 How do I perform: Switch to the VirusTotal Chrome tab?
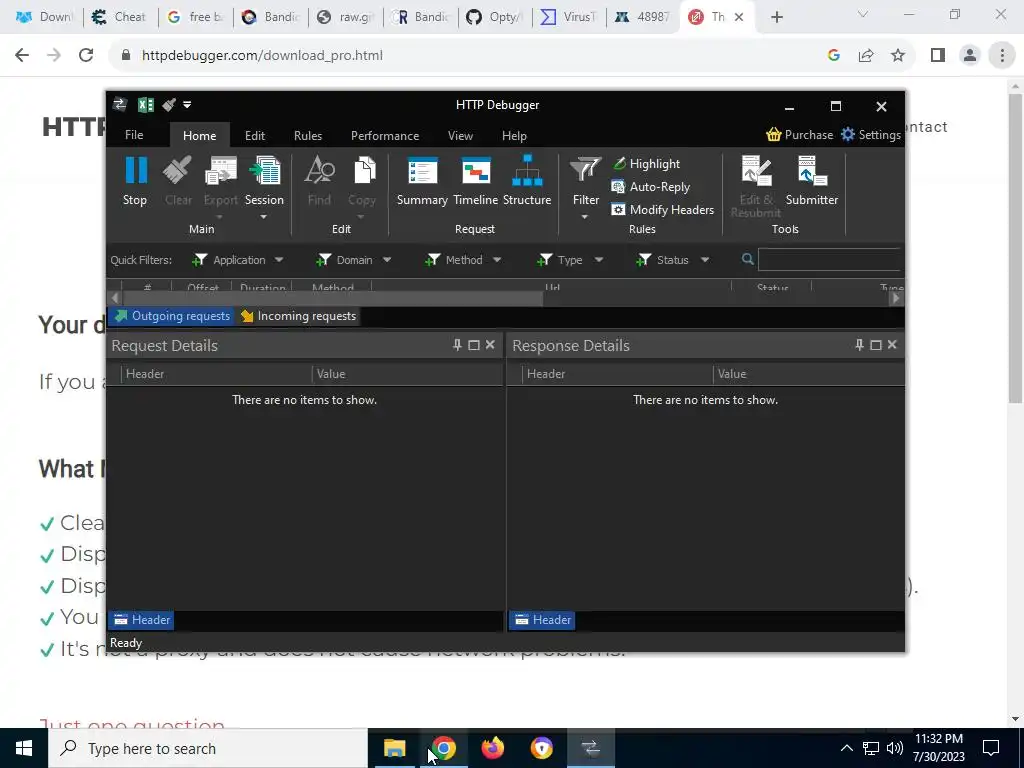[569, 17]
